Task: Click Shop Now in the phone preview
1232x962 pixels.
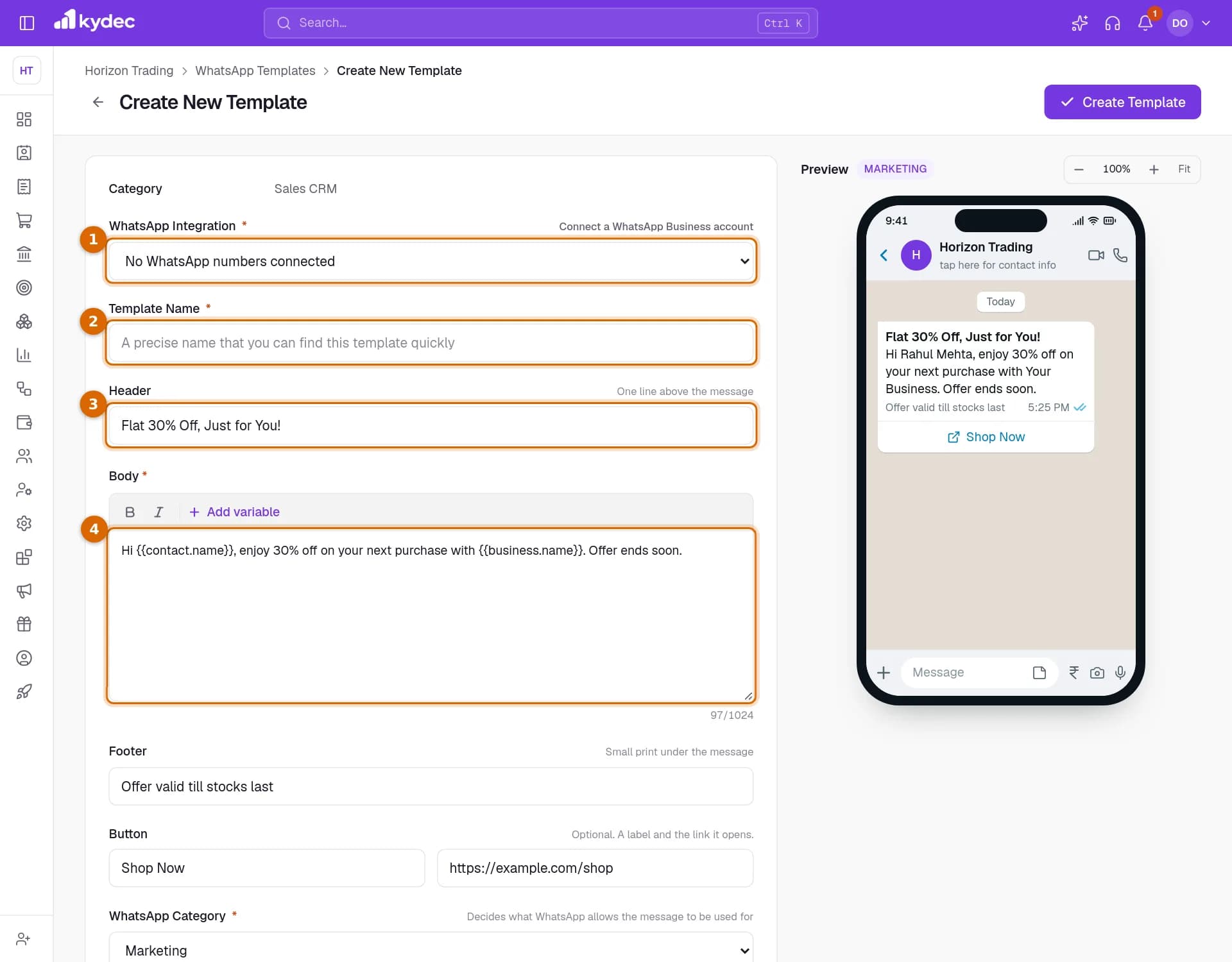Action: 986,437
